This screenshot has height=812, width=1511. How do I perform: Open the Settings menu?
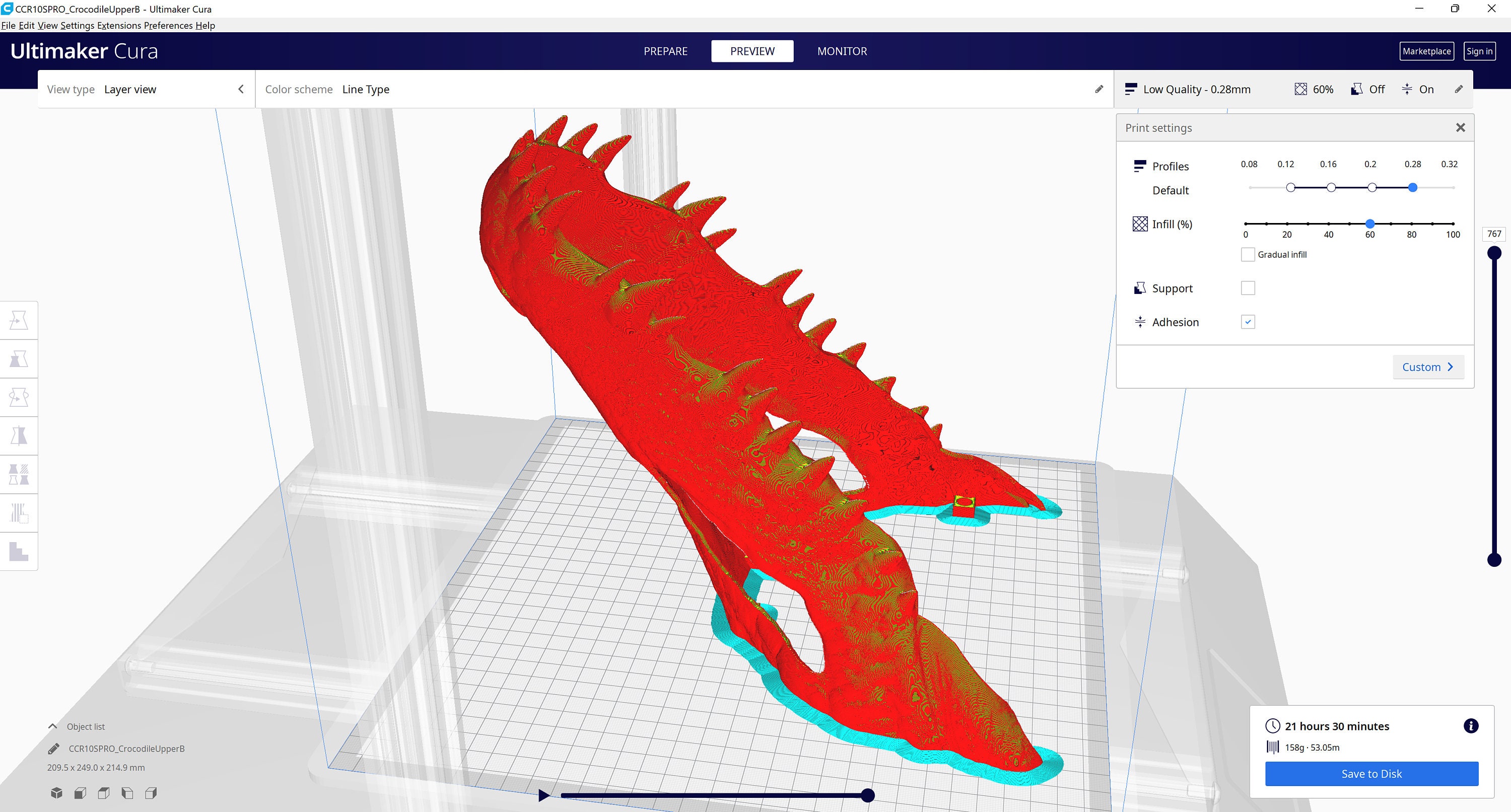[x=77, y=25]
